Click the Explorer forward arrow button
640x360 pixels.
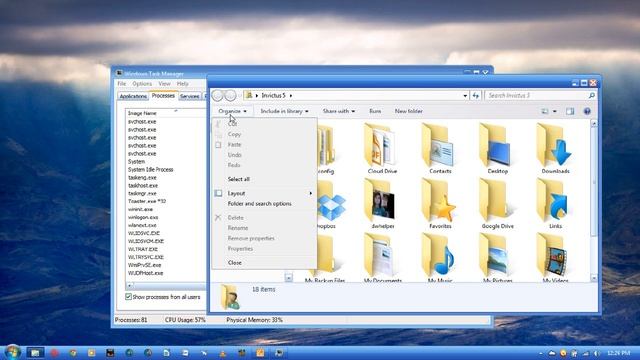coord(231,96)
